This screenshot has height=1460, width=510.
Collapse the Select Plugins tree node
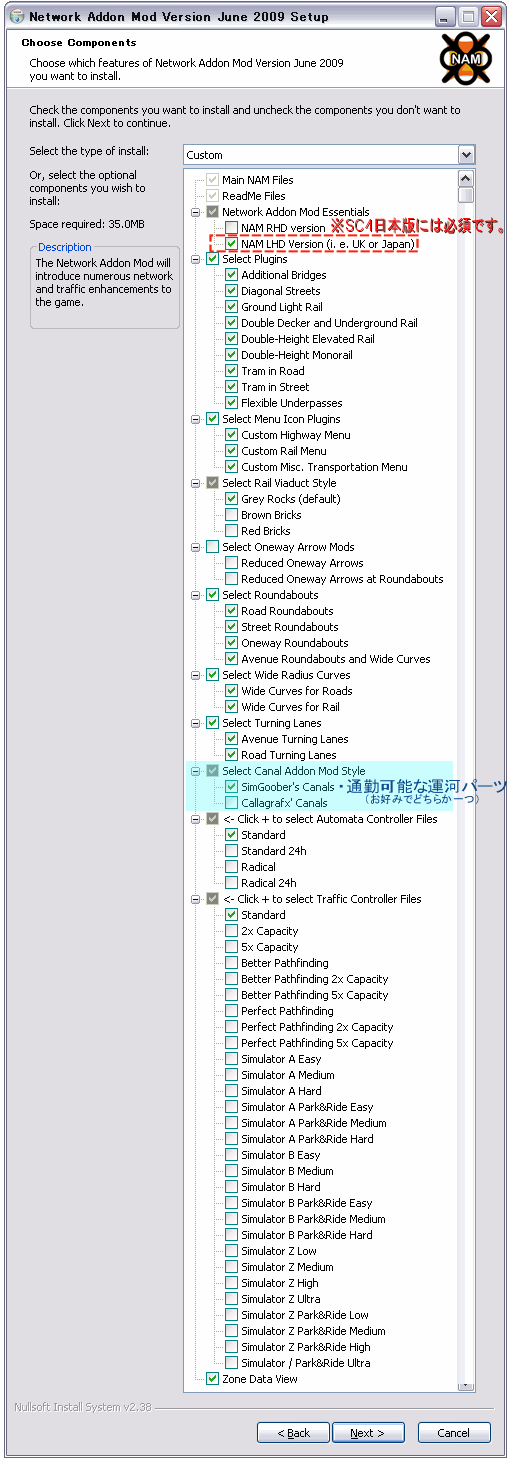pos(196,259)
